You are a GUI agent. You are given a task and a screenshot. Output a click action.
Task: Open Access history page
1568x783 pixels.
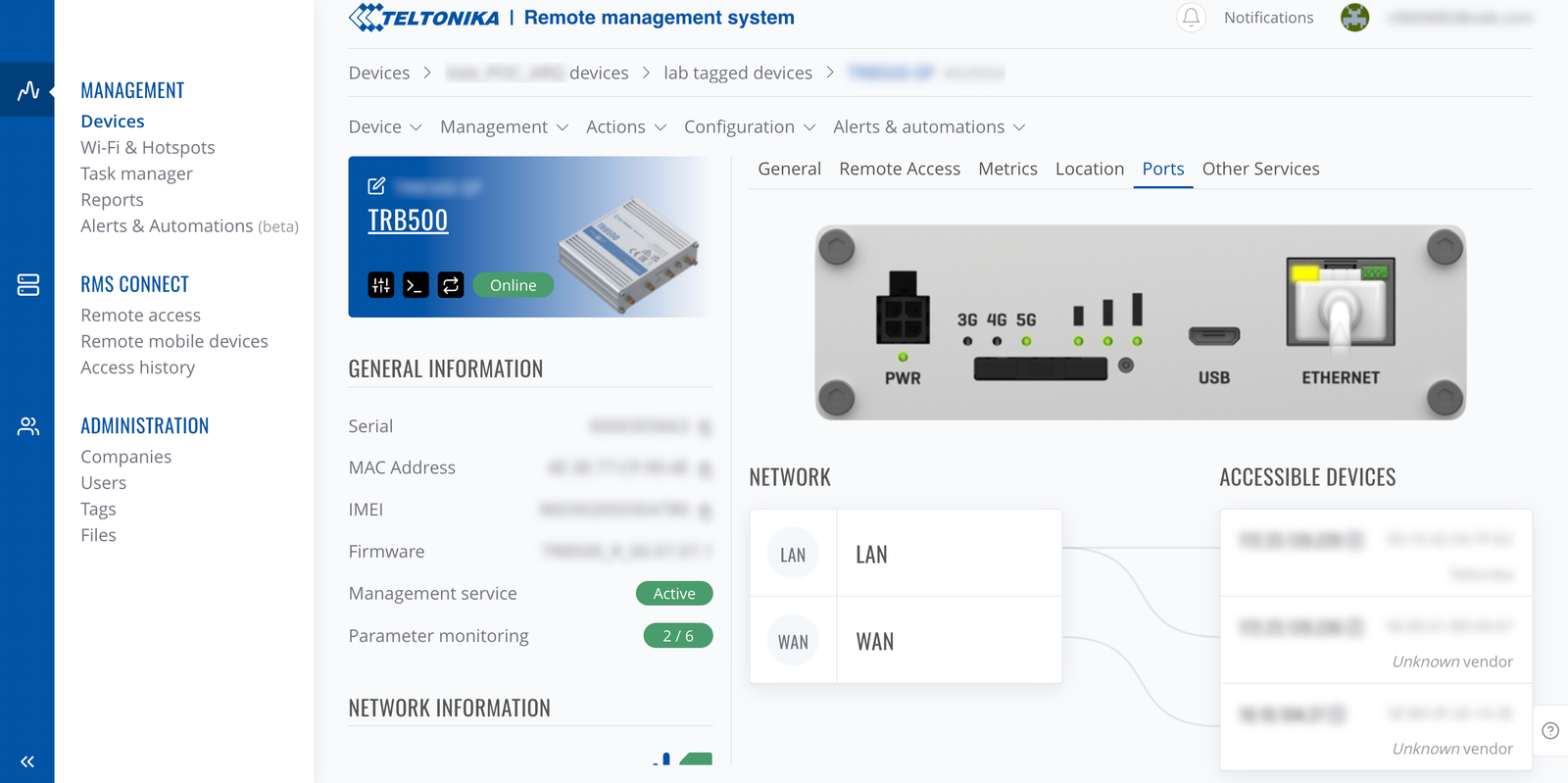pos(137,367)
